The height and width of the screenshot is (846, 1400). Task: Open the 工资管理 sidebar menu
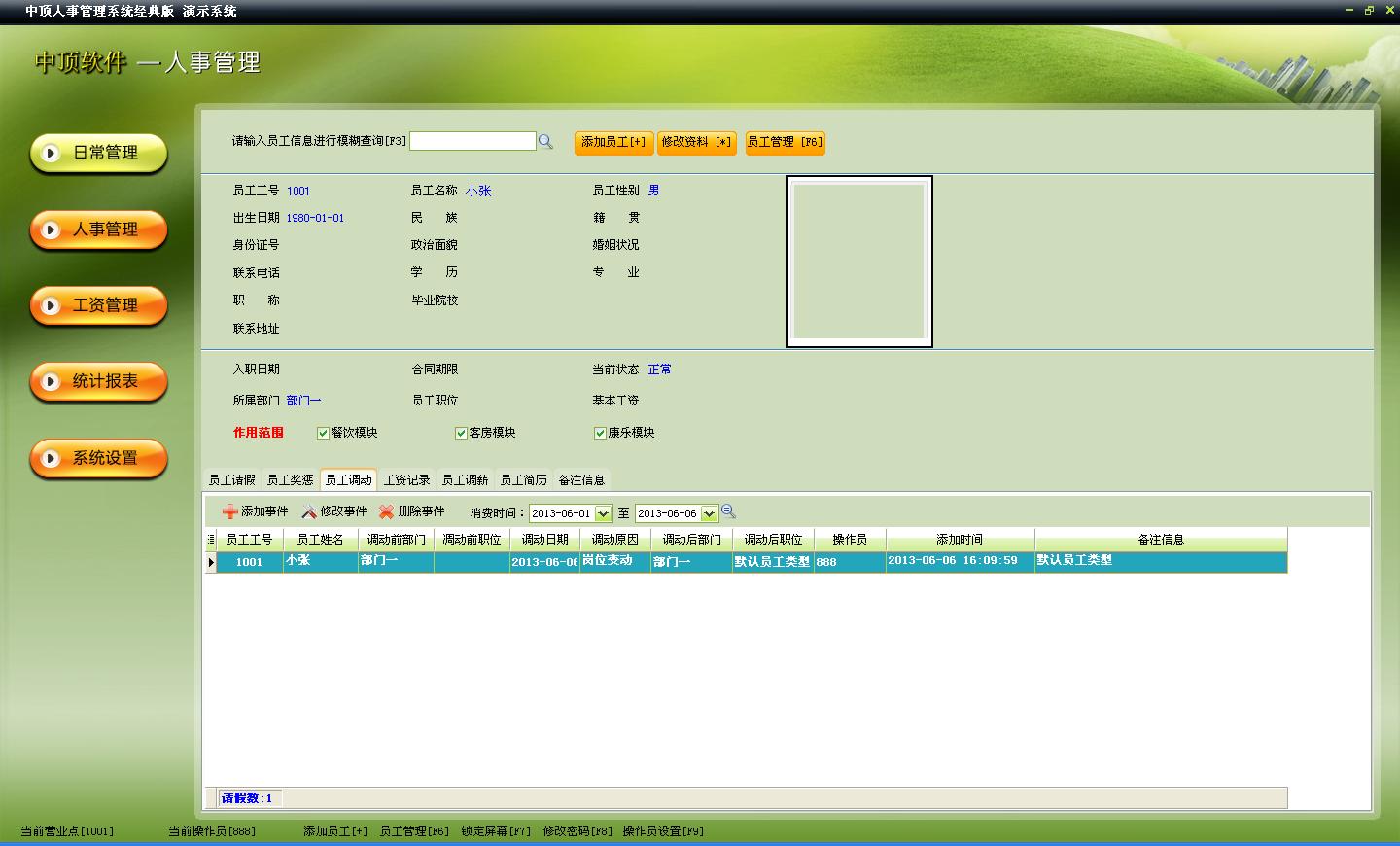click(x=99, y=306)
